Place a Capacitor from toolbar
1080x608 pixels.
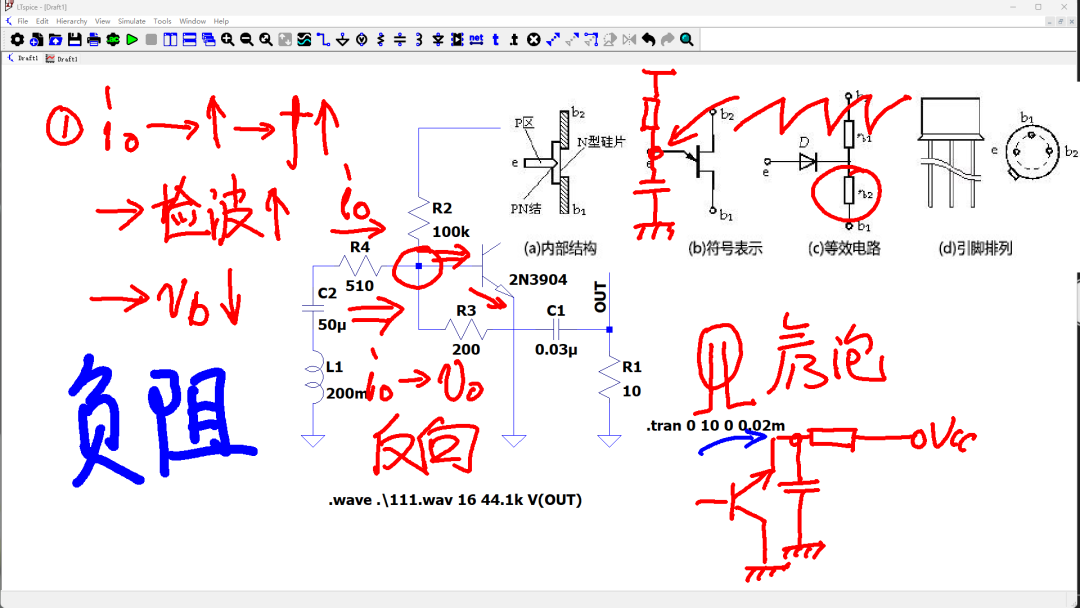[x=399, y=40]
